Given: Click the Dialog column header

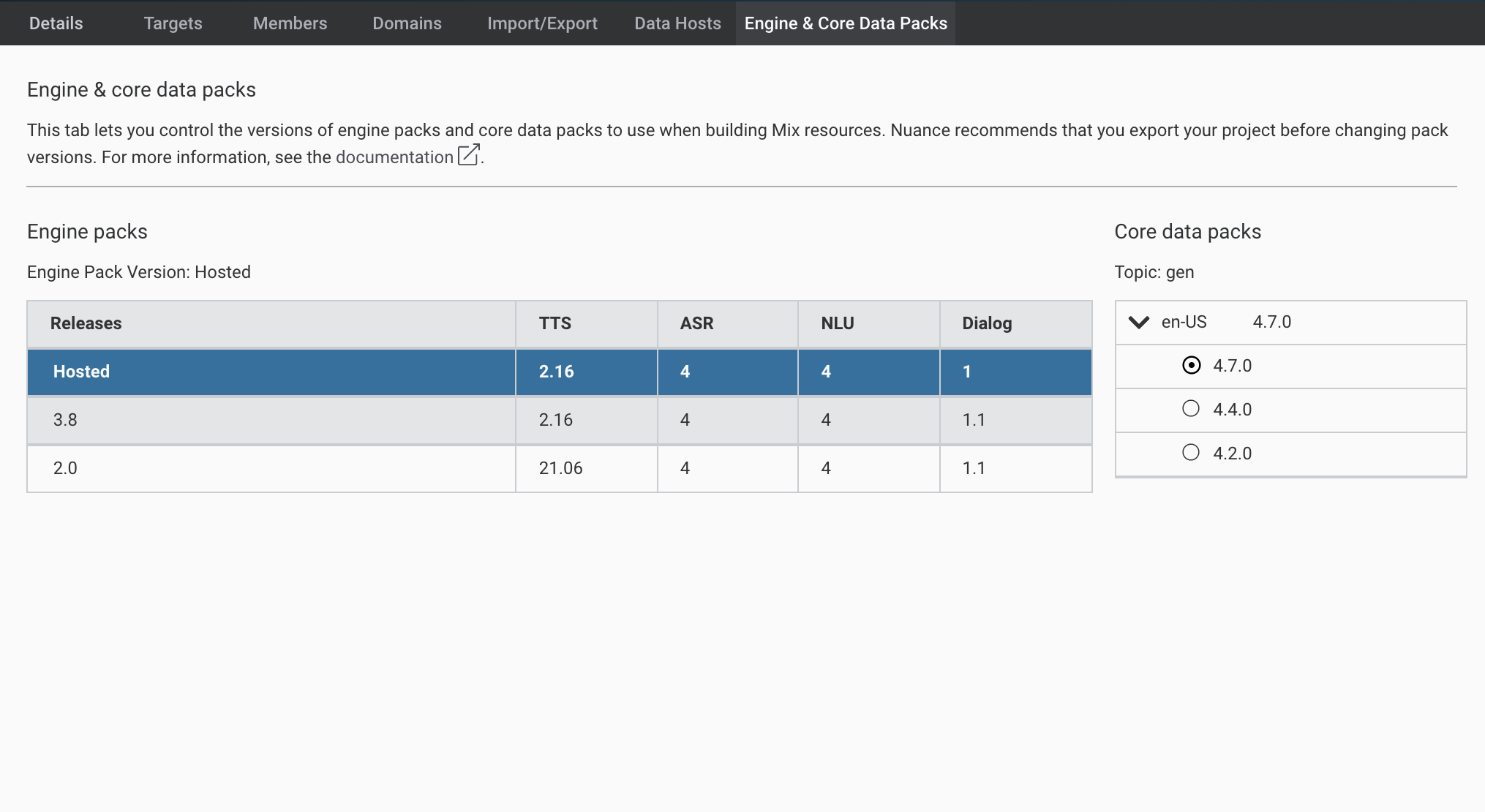Looking at the screenshot, I should (x=987, y=323).
